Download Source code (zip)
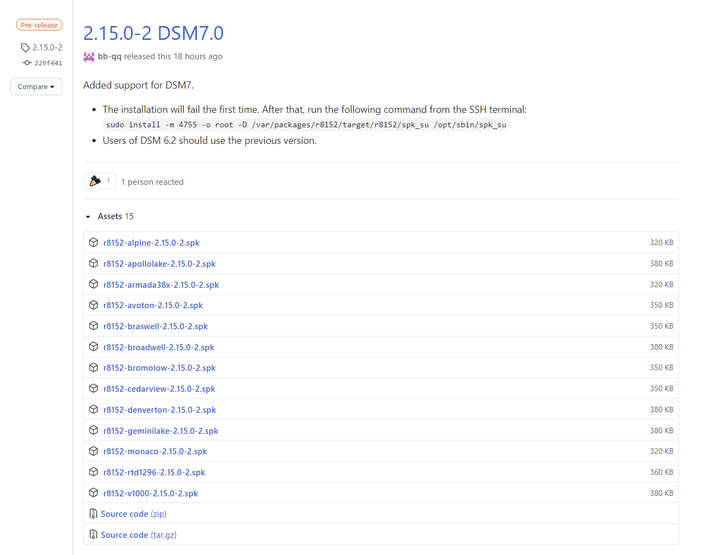720x555 pixels. click(134, 514)
